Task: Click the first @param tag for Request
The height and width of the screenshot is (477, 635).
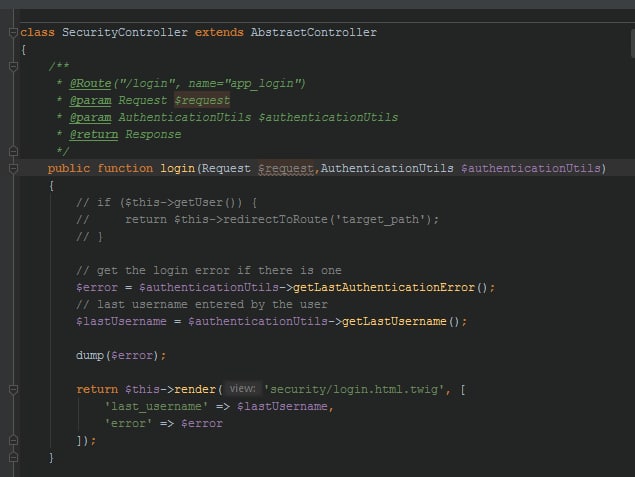Action: click(x=90, y=100)
